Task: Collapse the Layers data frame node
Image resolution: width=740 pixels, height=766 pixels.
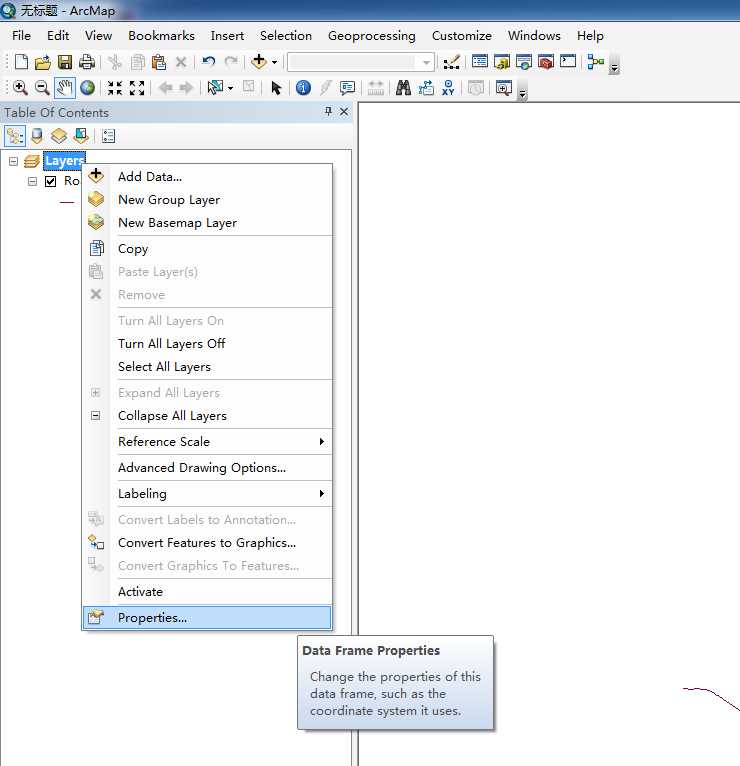Action: (14, 161)
